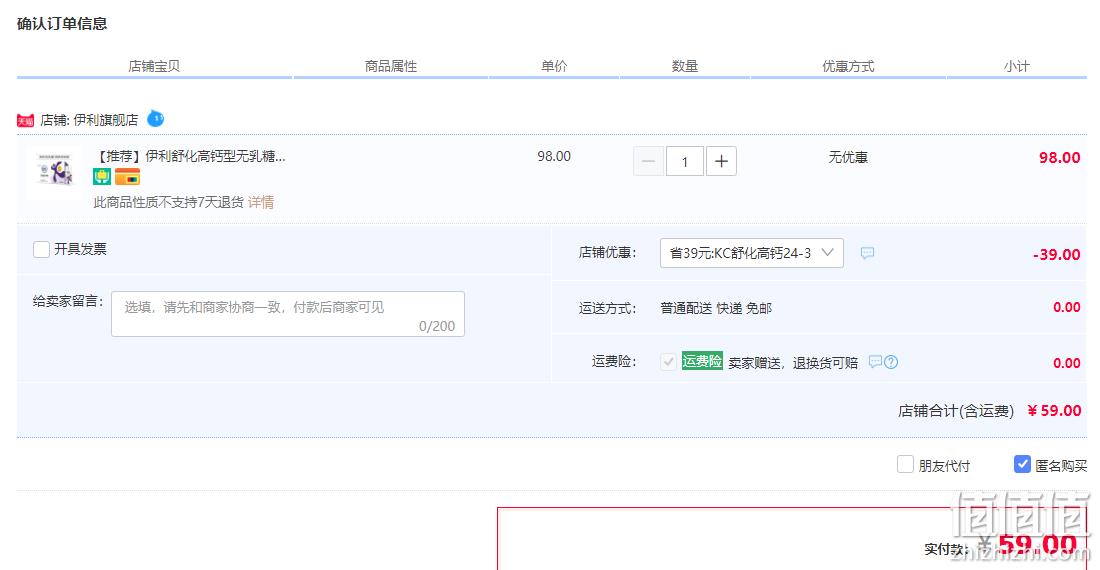Click the 此商品性质不支持7天退货 notice

(168, 203)
